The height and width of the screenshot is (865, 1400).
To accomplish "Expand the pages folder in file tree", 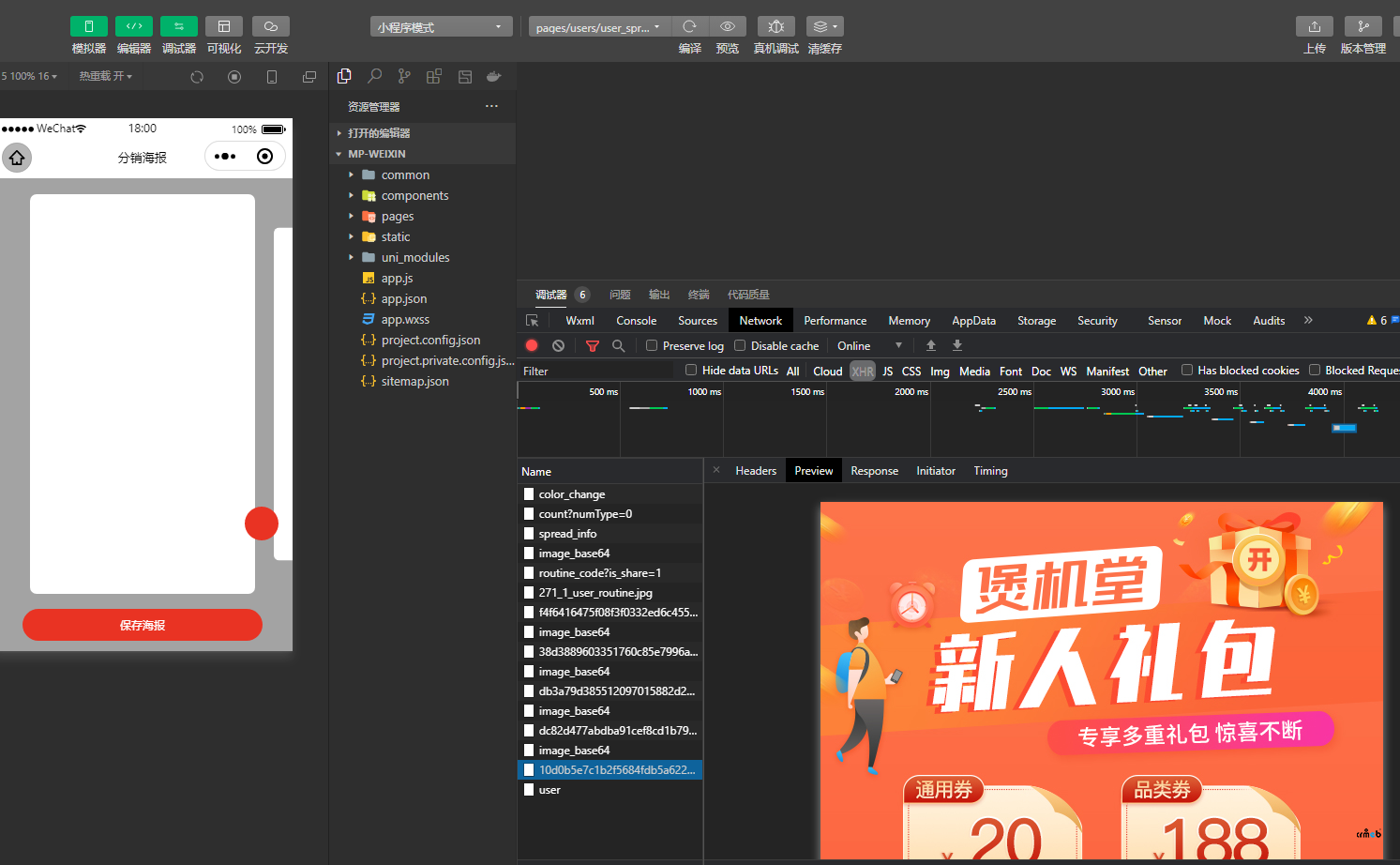I will coord(398,217).
